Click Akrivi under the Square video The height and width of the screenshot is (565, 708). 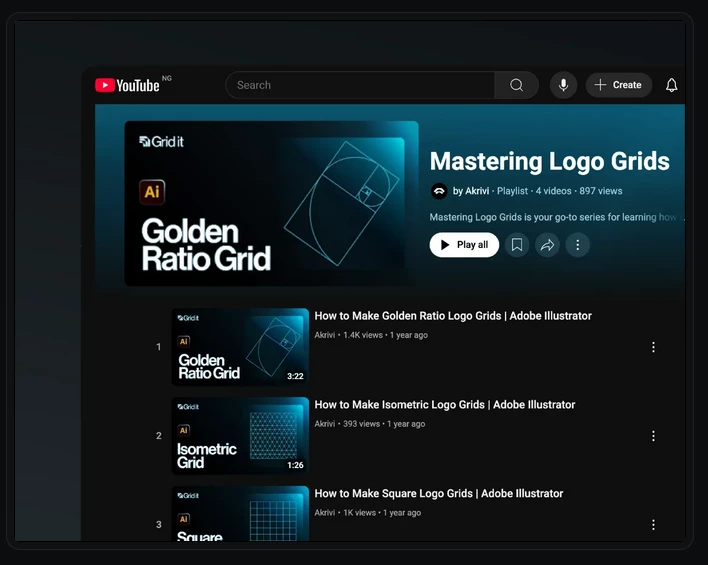click(325, 513)
